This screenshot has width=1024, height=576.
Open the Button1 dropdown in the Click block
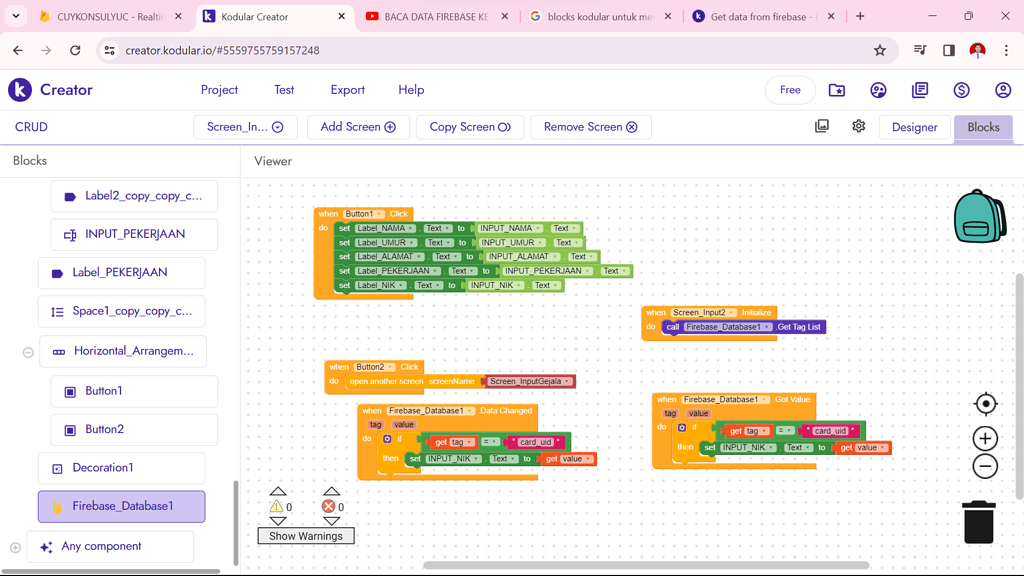click(380, 214)
